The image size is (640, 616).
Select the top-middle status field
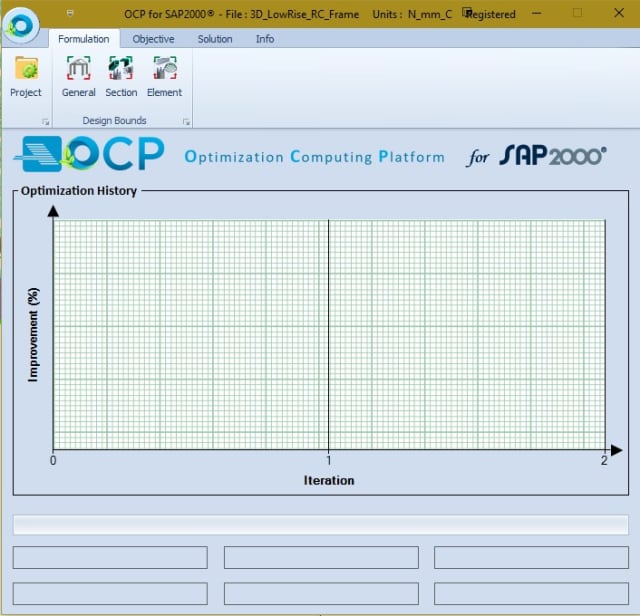321,557
